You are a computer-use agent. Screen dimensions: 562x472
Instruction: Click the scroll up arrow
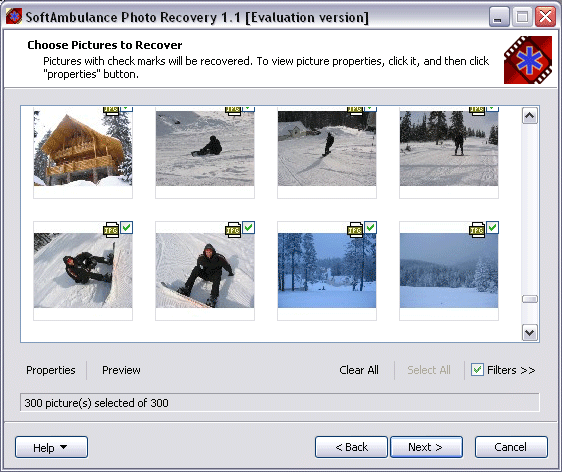(x=530, y=115)
